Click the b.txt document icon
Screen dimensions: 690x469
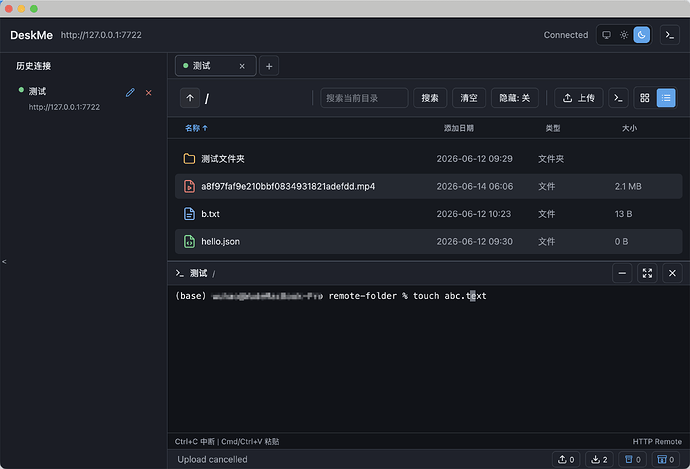pos(189,214)
